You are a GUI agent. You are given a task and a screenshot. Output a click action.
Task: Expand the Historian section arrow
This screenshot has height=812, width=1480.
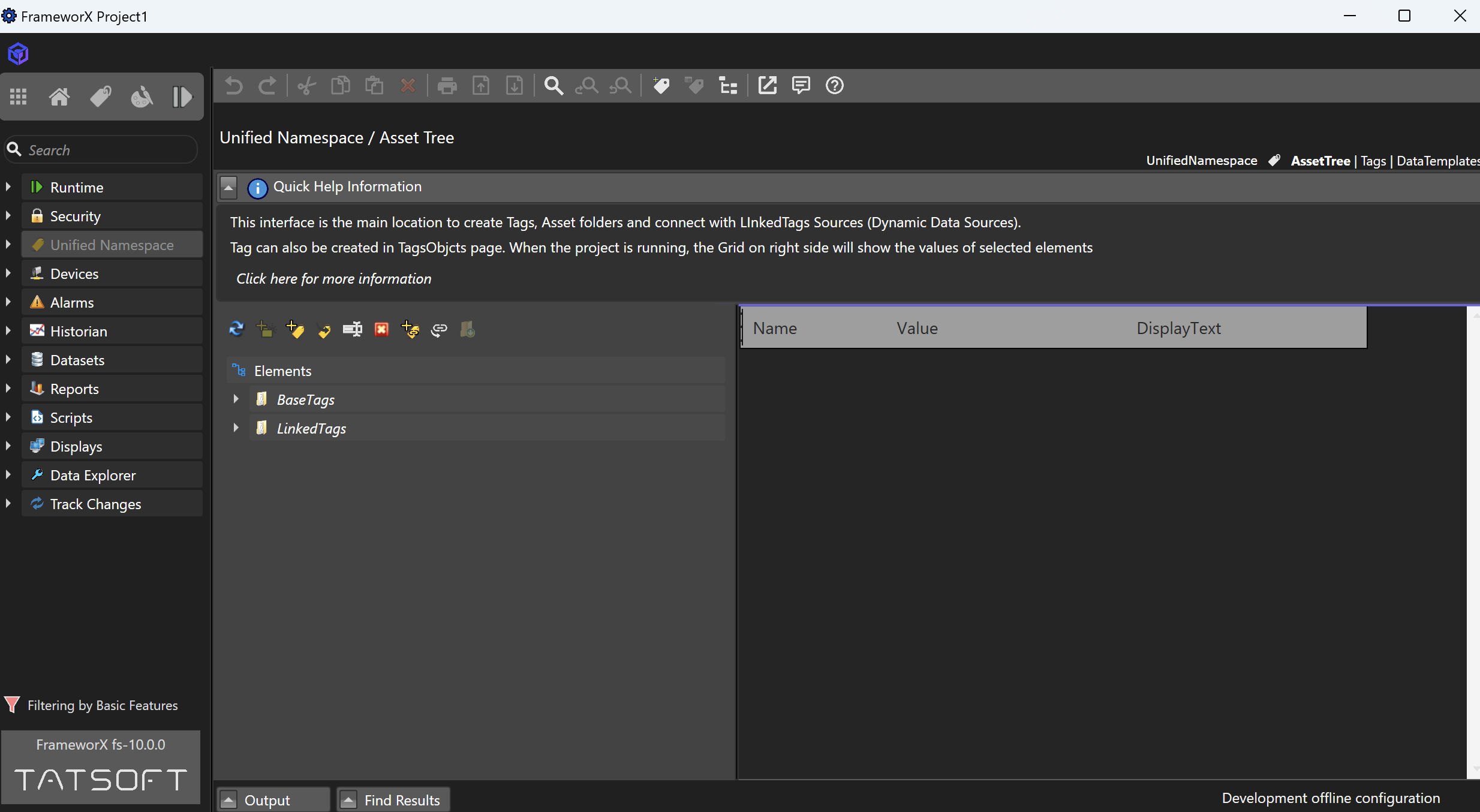8,331
